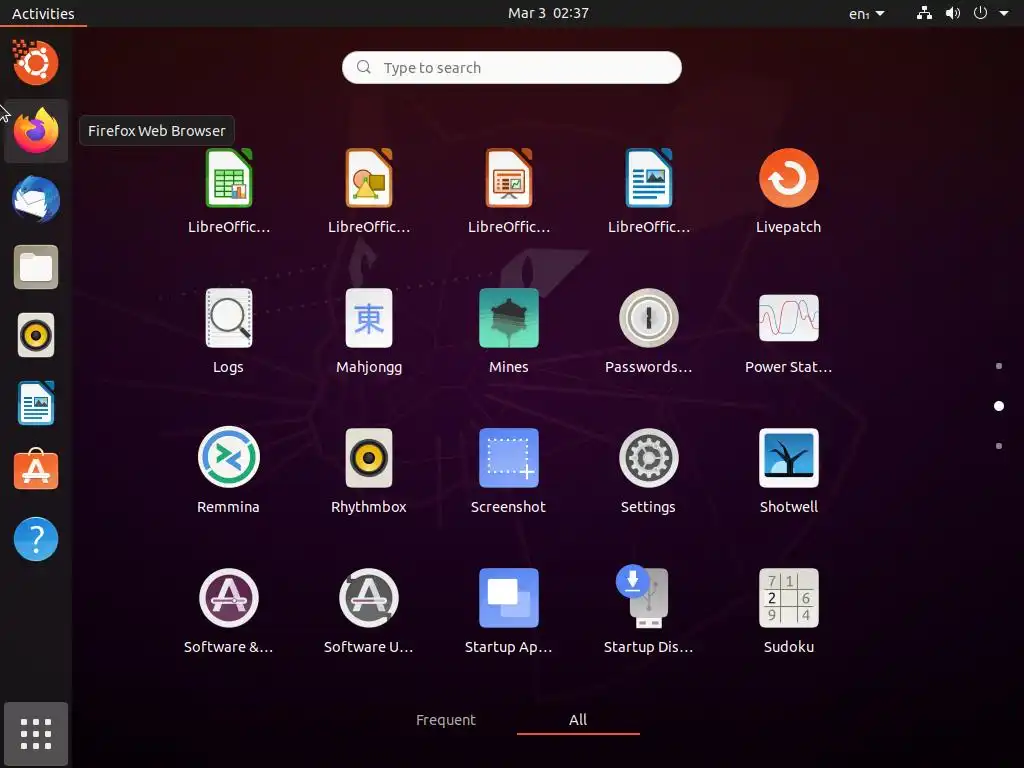This screenshot has width=1024, height=768.
Task: Switch to the Frequent tab
Action: [446, 720]
